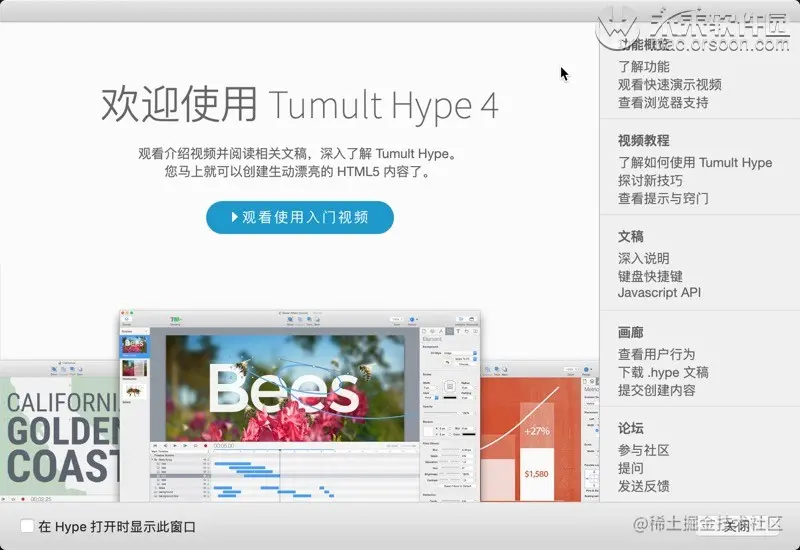
Task: Click the 欢迎使用 Tumult Hype 4 title
Action: pyautogui.click(x=299, y=105)
